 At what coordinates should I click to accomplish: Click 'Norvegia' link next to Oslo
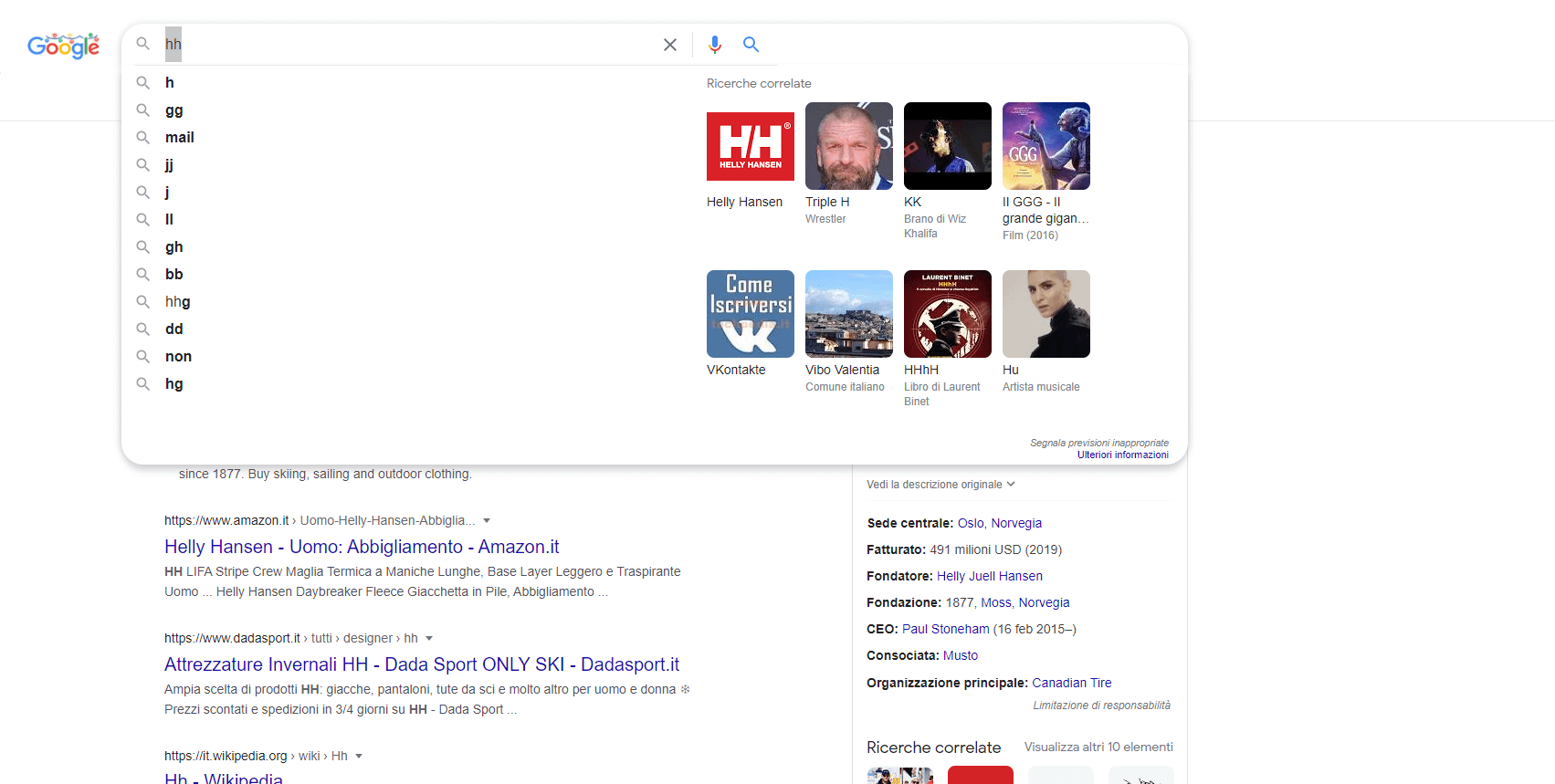(x=1016, y=523)
